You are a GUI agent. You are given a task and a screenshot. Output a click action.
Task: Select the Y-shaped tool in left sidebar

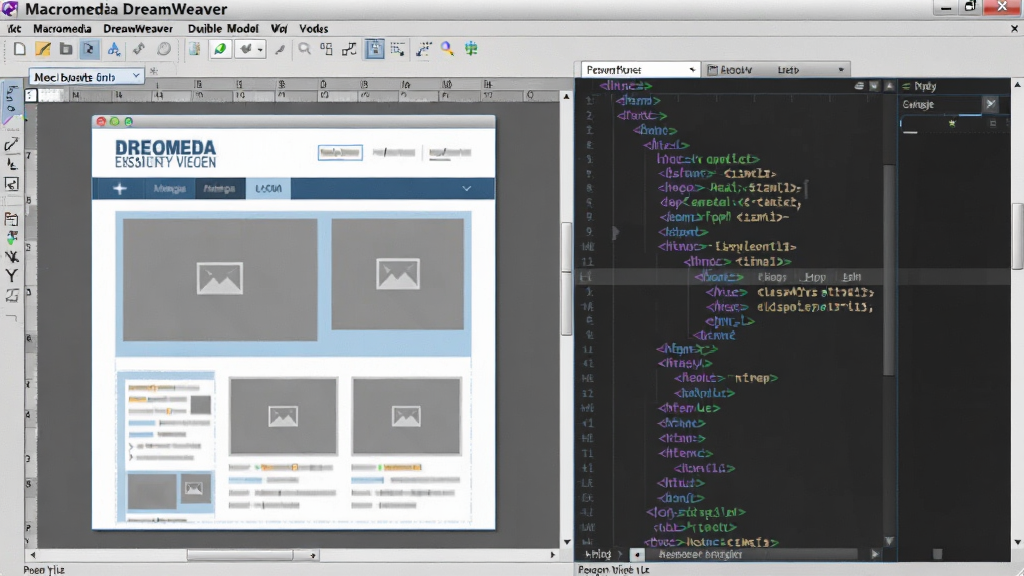click(11, 276)
